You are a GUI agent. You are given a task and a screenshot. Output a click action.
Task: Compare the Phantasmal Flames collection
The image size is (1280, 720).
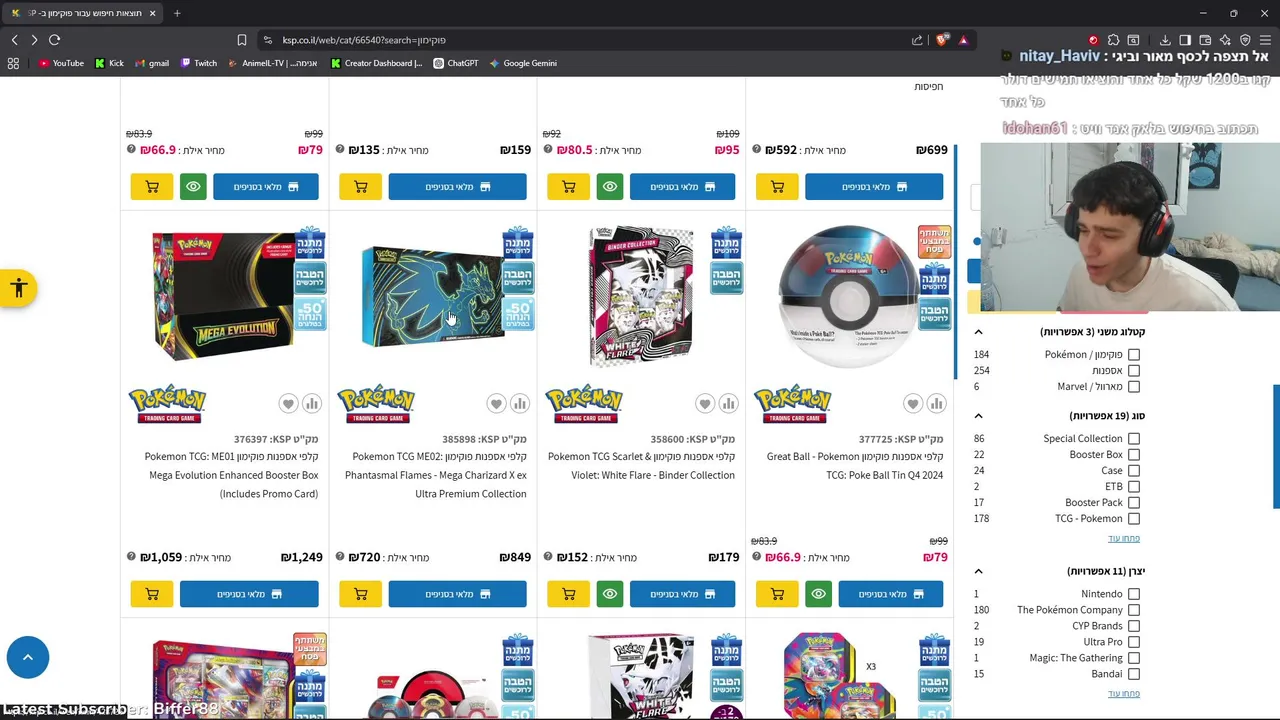point(520,404)
